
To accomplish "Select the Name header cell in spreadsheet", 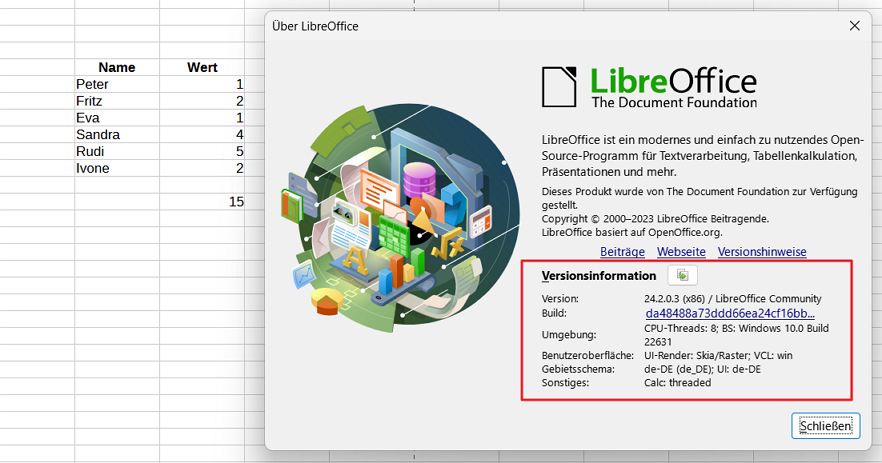I will (117, 67).
